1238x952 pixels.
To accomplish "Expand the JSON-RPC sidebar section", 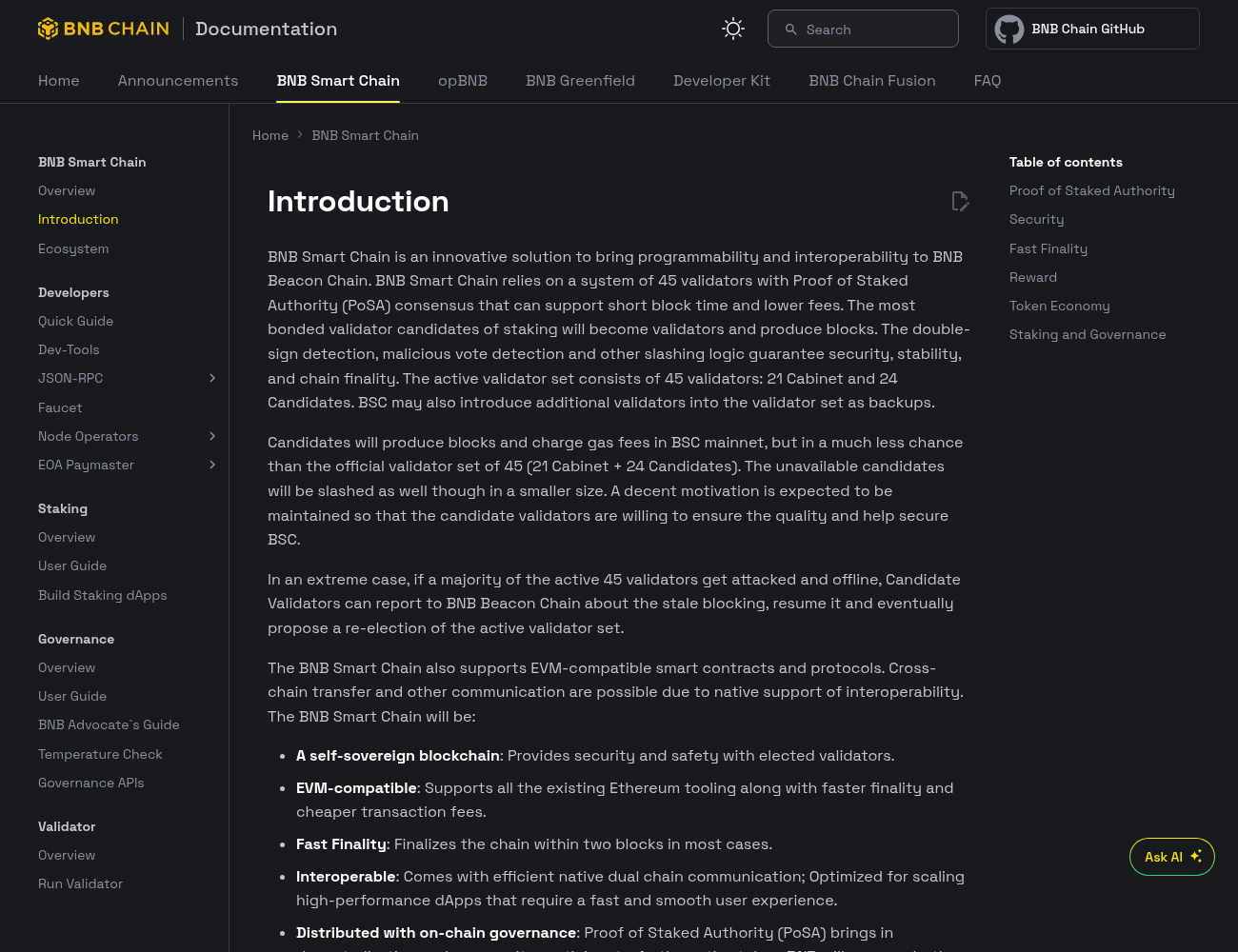I will point(212,378).
